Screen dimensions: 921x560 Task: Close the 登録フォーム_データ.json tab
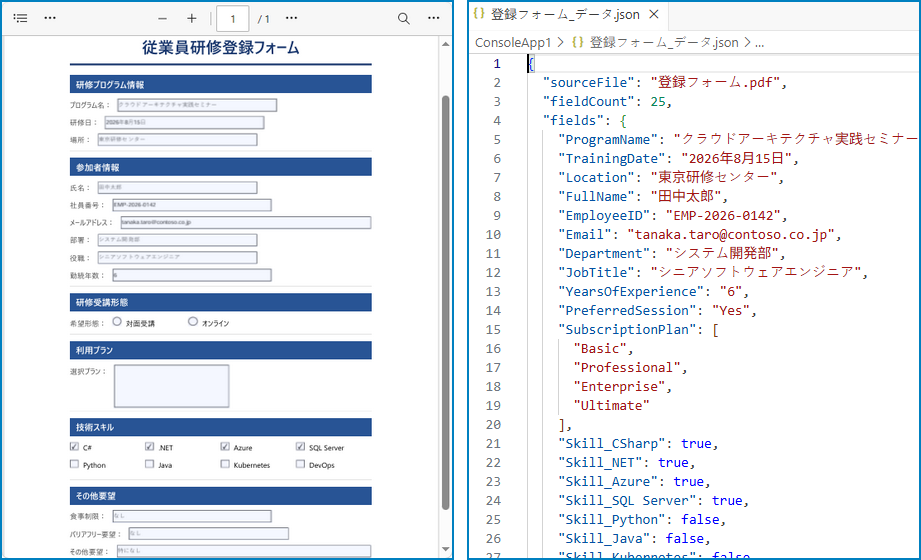[654, 15]
